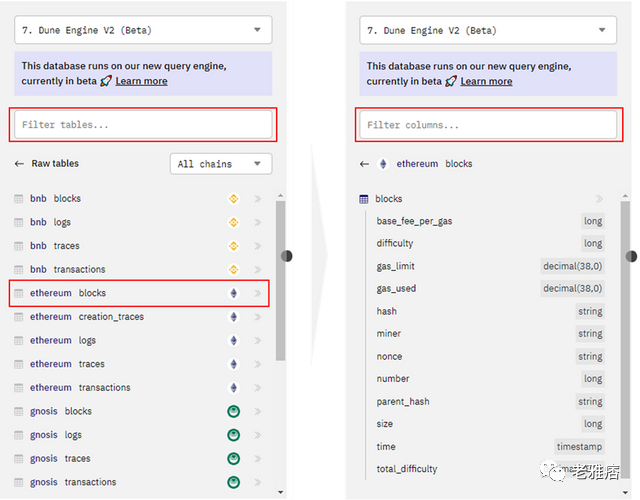Open the All chains dropdown
640x500 pixels.
click(221, 164)
